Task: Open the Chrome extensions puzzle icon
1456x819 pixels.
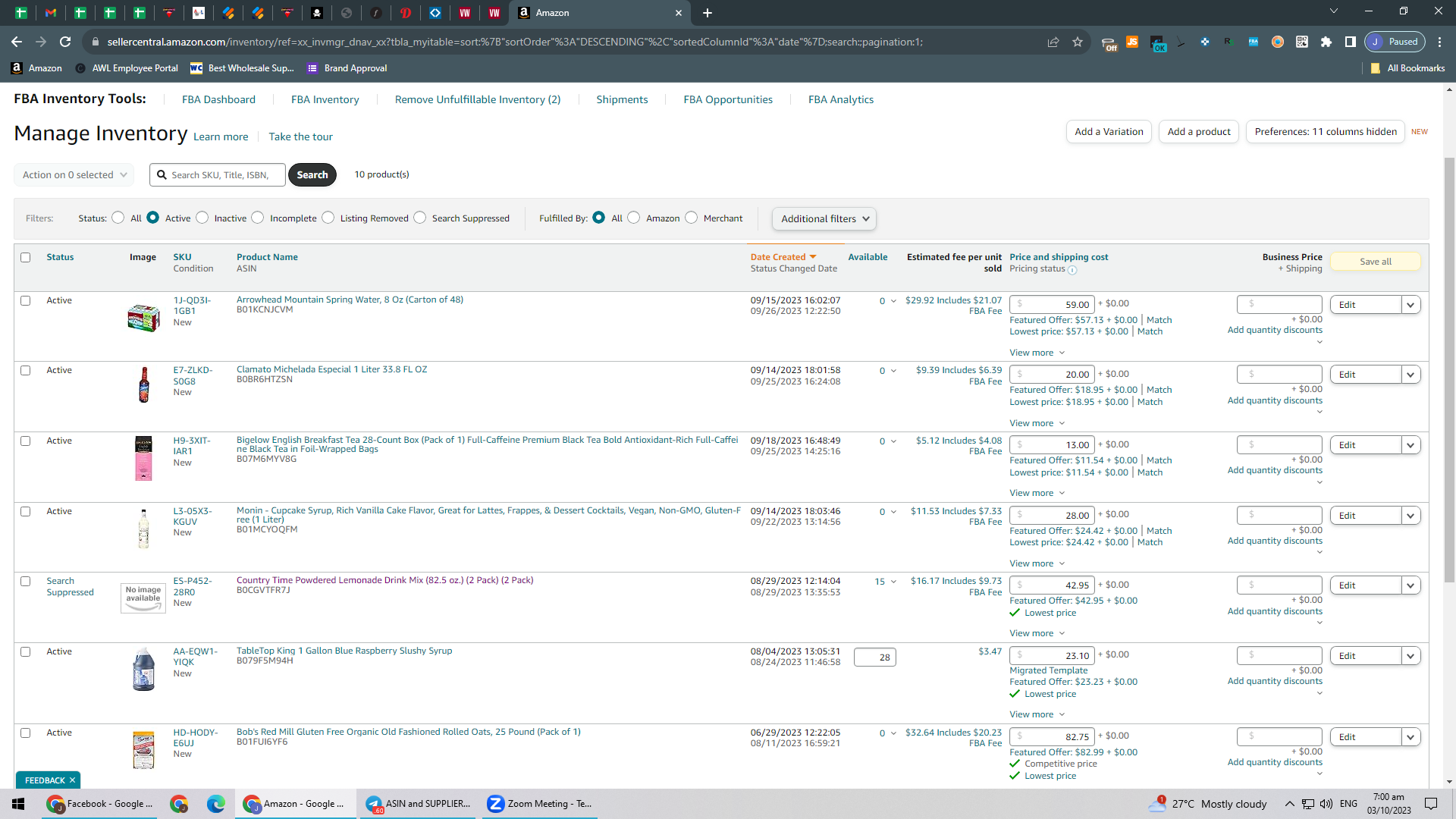Action: 1326,42
